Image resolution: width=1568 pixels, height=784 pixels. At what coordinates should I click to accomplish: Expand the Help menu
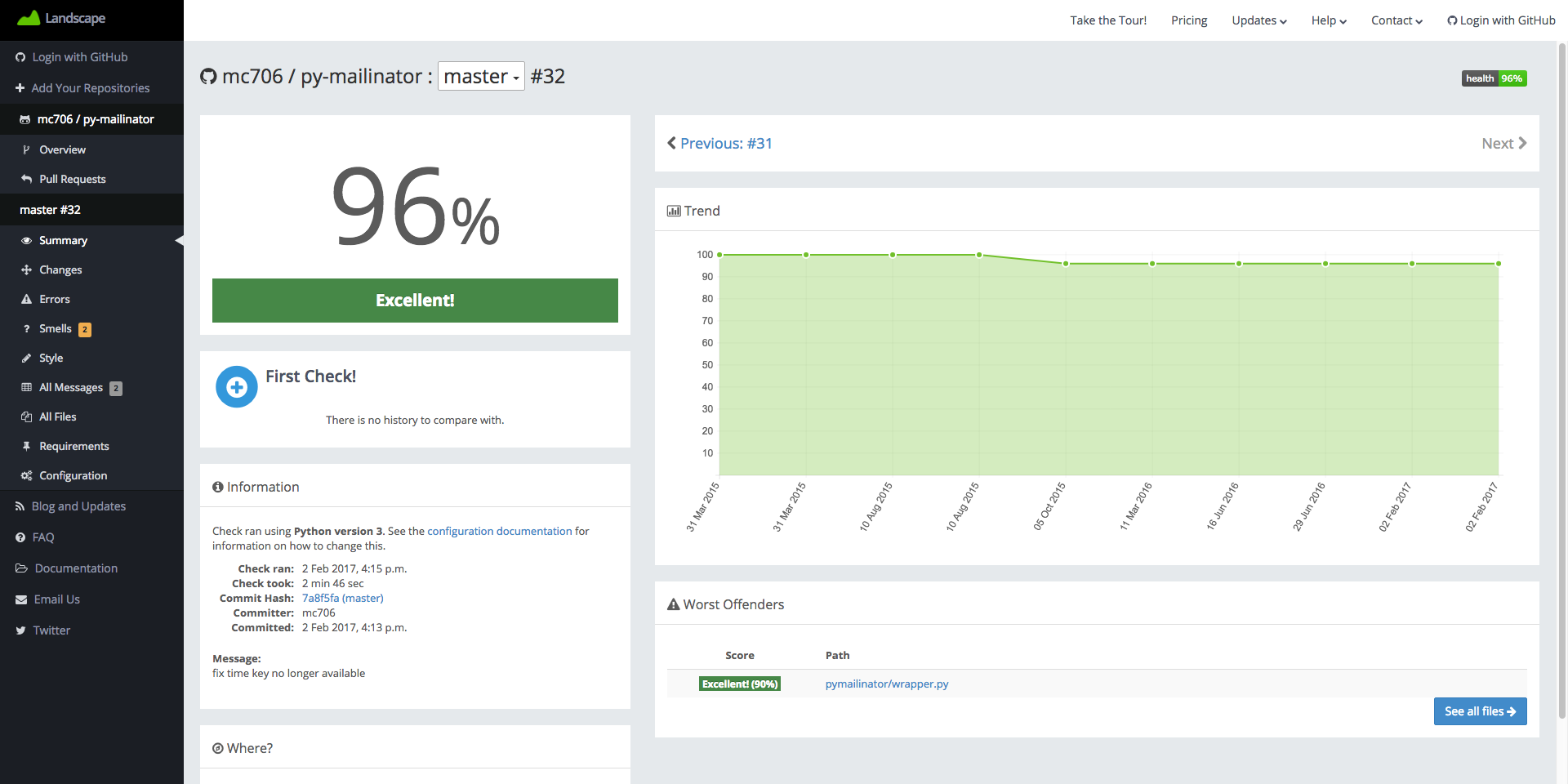coord(1329,20)
